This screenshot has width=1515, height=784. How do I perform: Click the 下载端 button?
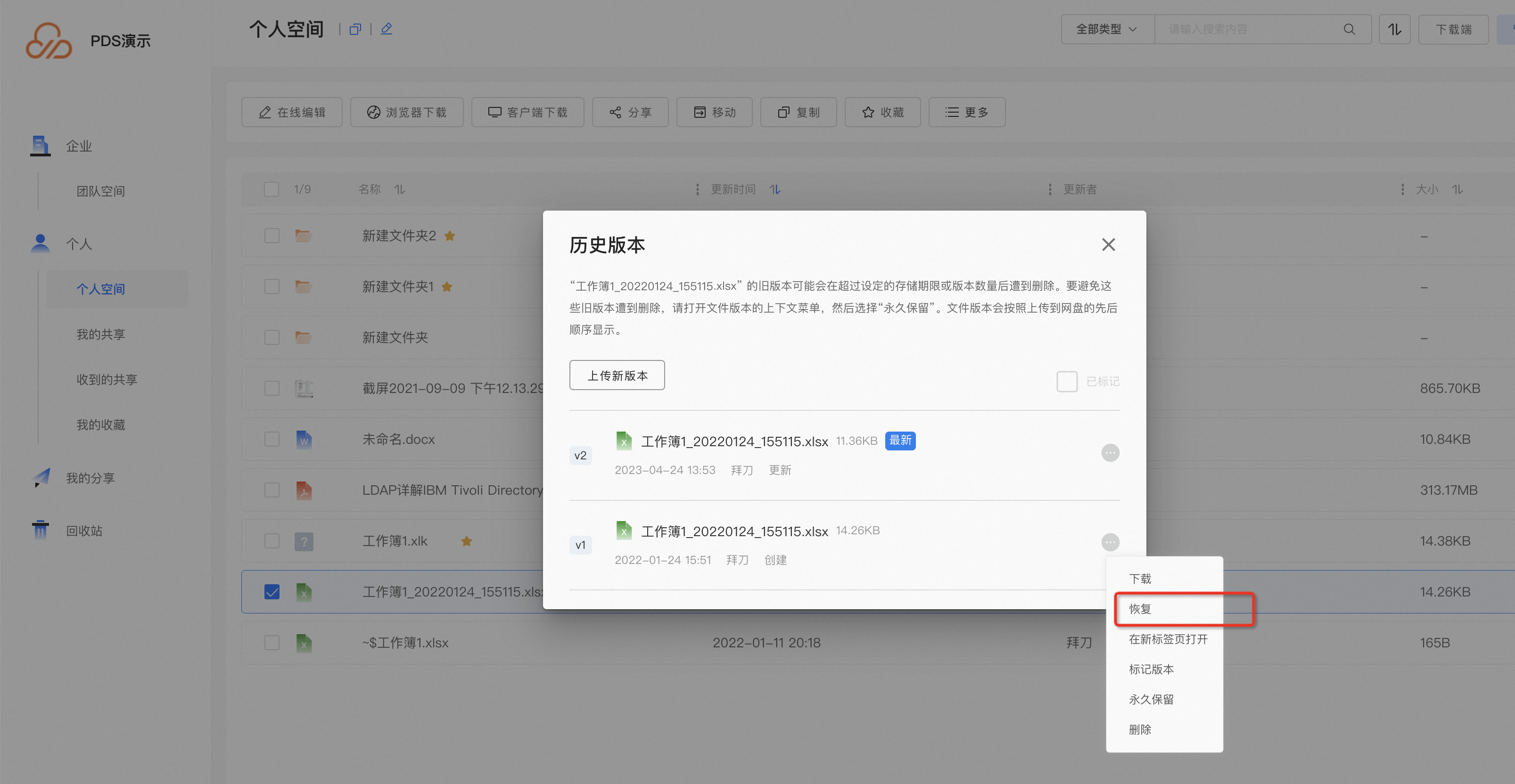1453,29
